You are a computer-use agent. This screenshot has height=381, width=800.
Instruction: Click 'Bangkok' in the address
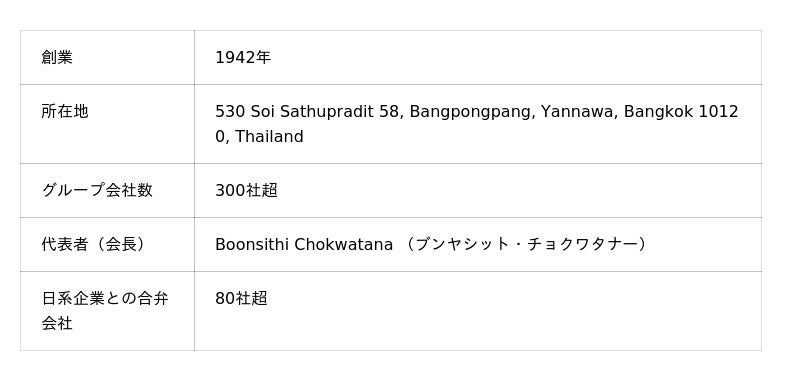(x=658, y=111)
